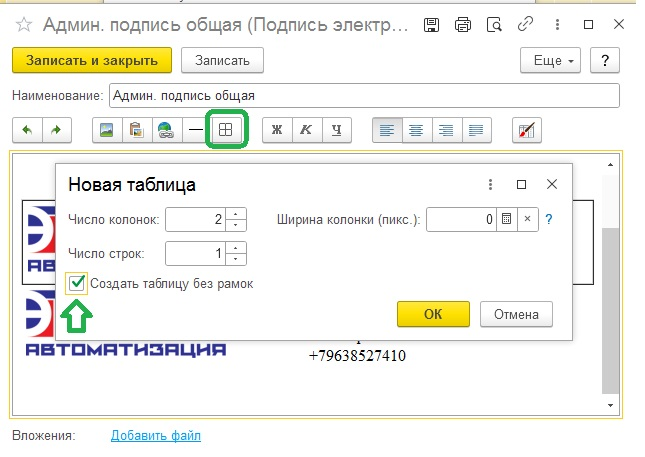Toggle italic text formatting (К)
645x457 pixels.
[x=307, y=130]
